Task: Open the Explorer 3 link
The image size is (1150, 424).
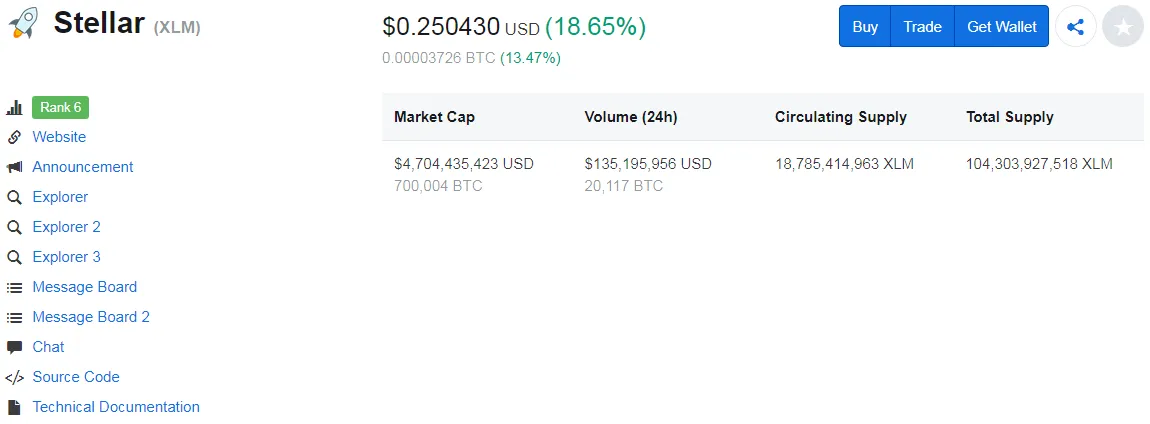Action: 66,257
